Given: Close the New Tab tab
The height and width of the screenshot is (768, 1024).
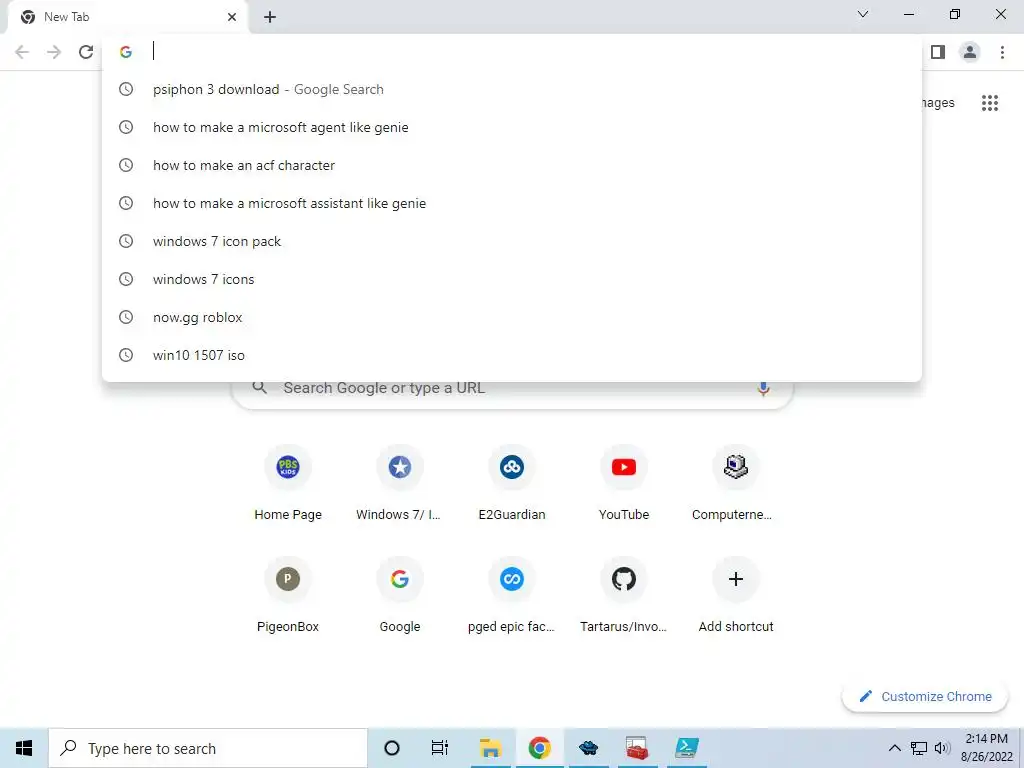Looking at the screenshot, I should pyautogui.click(x=232, y=17).
